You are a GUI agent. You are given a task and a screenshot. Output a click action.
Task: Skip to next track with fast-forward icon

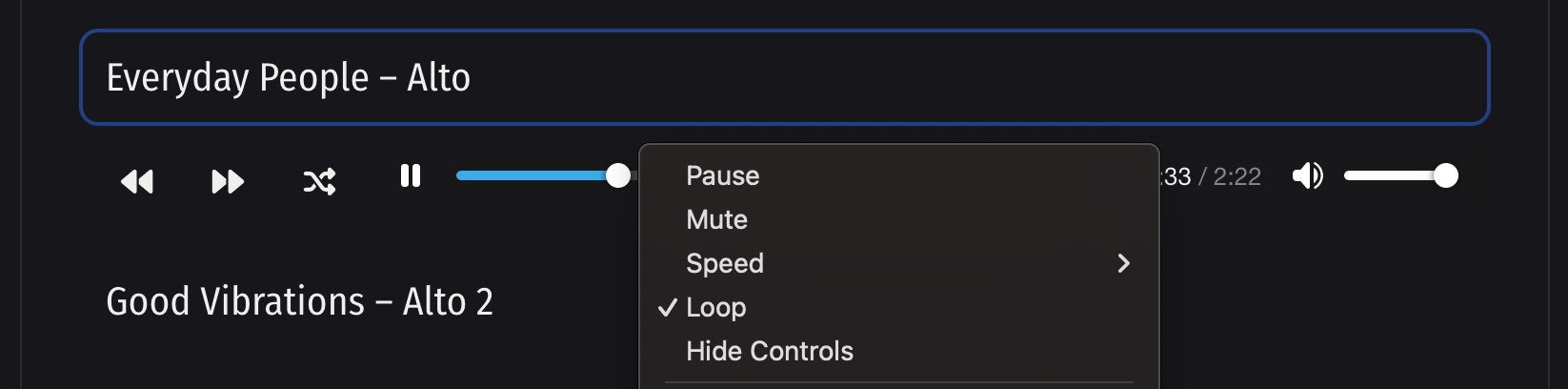tap(228, 181)
